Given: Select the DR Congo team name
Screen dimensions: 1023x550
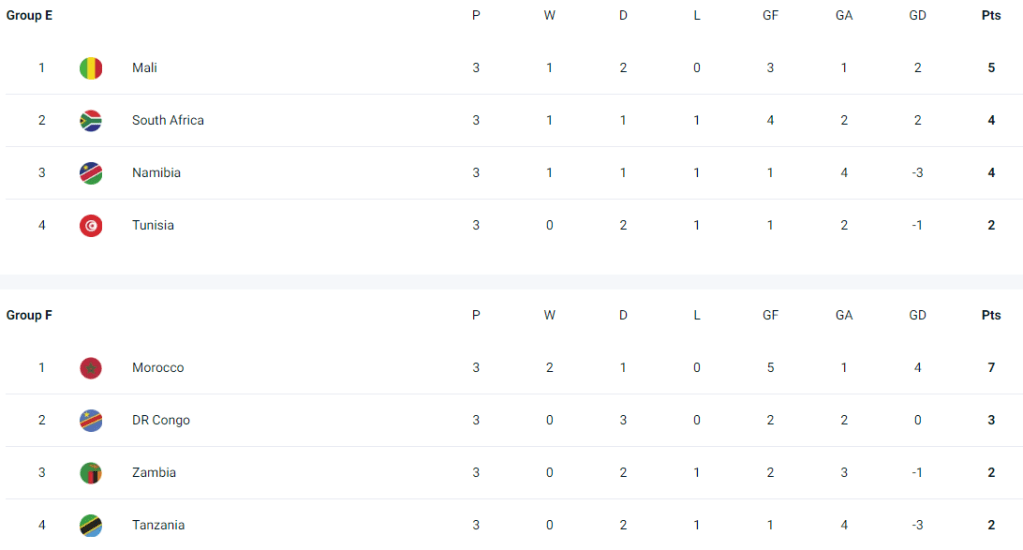Looking at the screenshot, I should pyautogui.click(x=160, y=420).
